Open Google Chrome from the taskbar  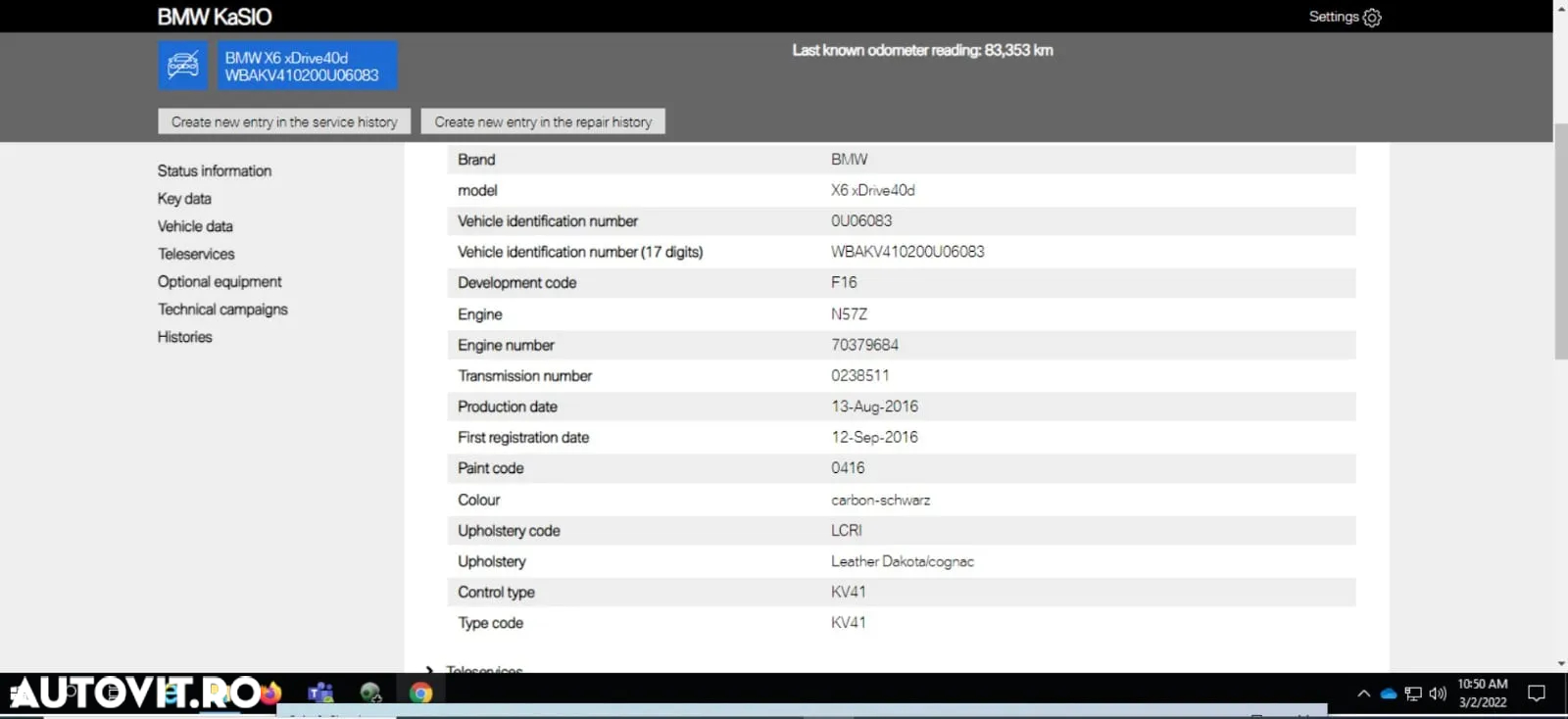(x=421, y=693)
